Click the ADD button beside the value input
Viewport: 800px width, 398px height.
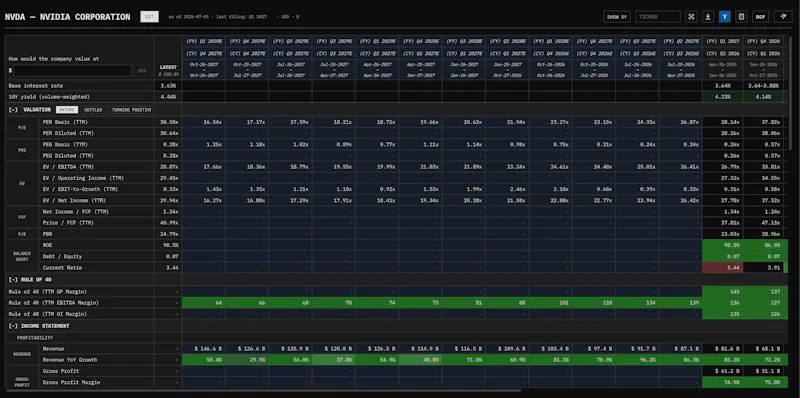click(x=142, y=70)
